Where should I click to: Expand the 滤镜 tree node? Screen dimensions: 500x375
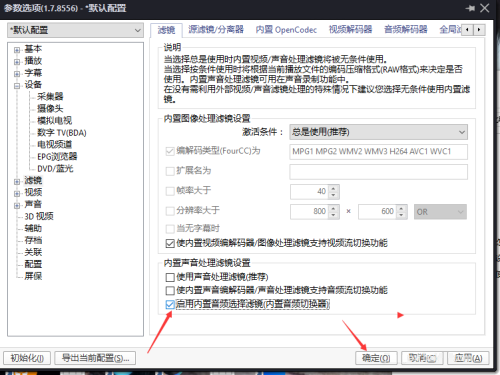(x=17, y=181)
